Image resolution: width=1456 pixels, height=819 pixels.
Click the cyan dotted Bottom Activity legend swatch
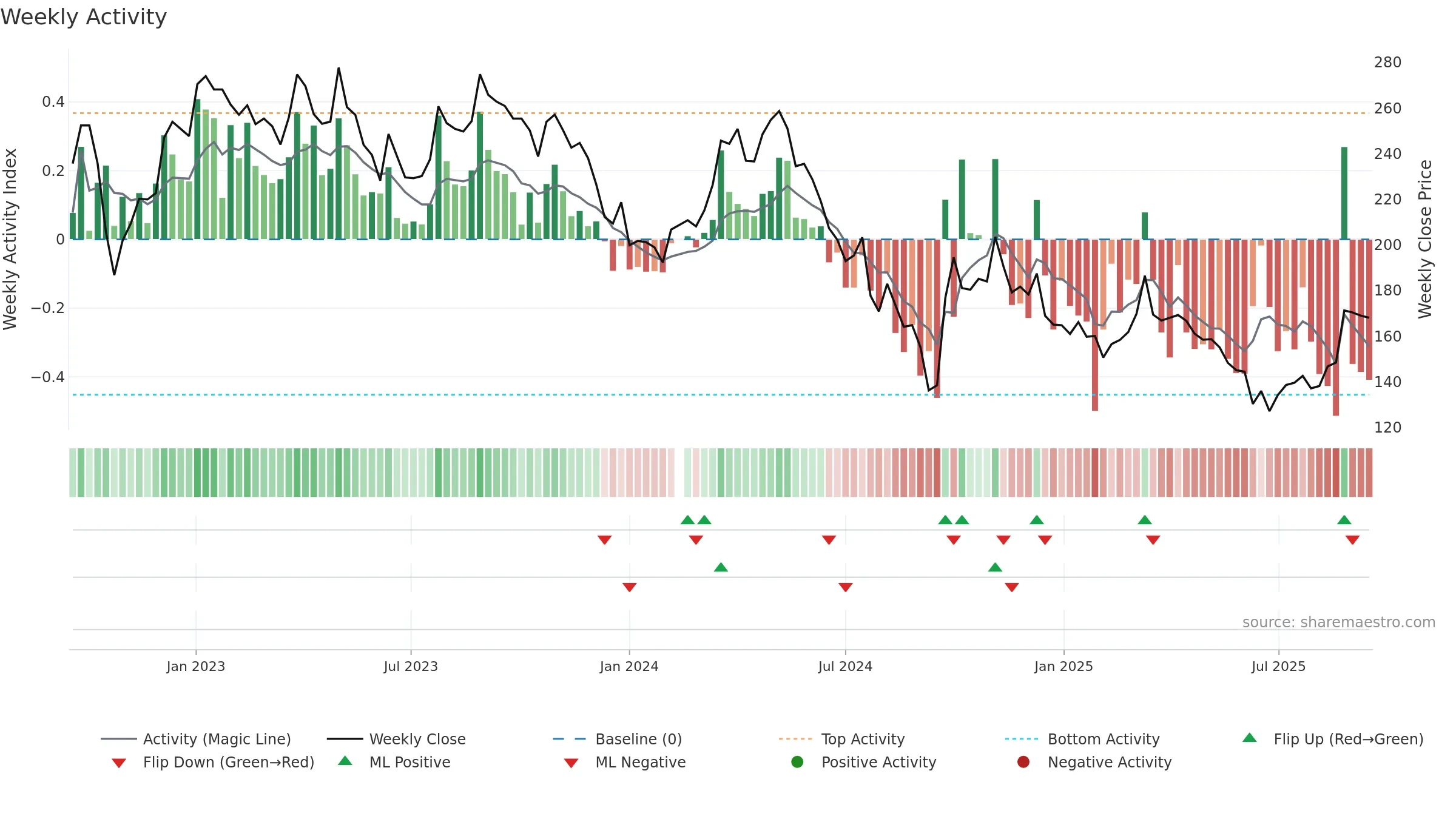pos(1022,739)
